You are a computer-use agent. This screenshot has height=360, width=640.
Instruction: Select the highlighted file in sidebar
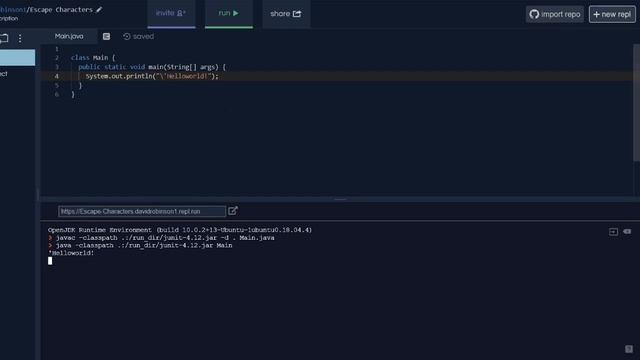coord(18,58)
